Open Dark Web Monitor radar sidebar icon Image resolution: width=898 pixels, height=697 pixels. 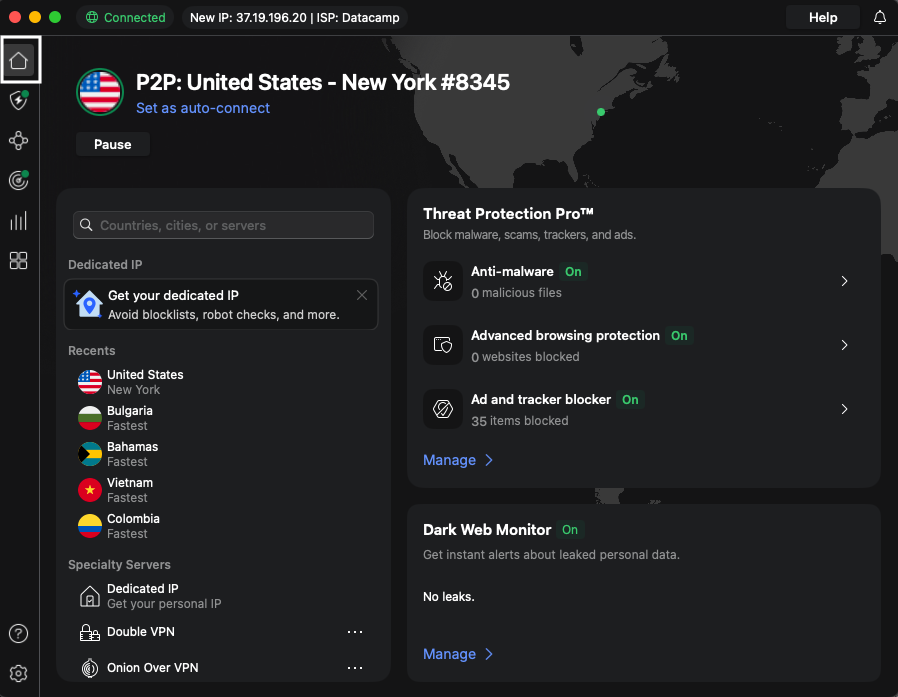pos(18,180)
